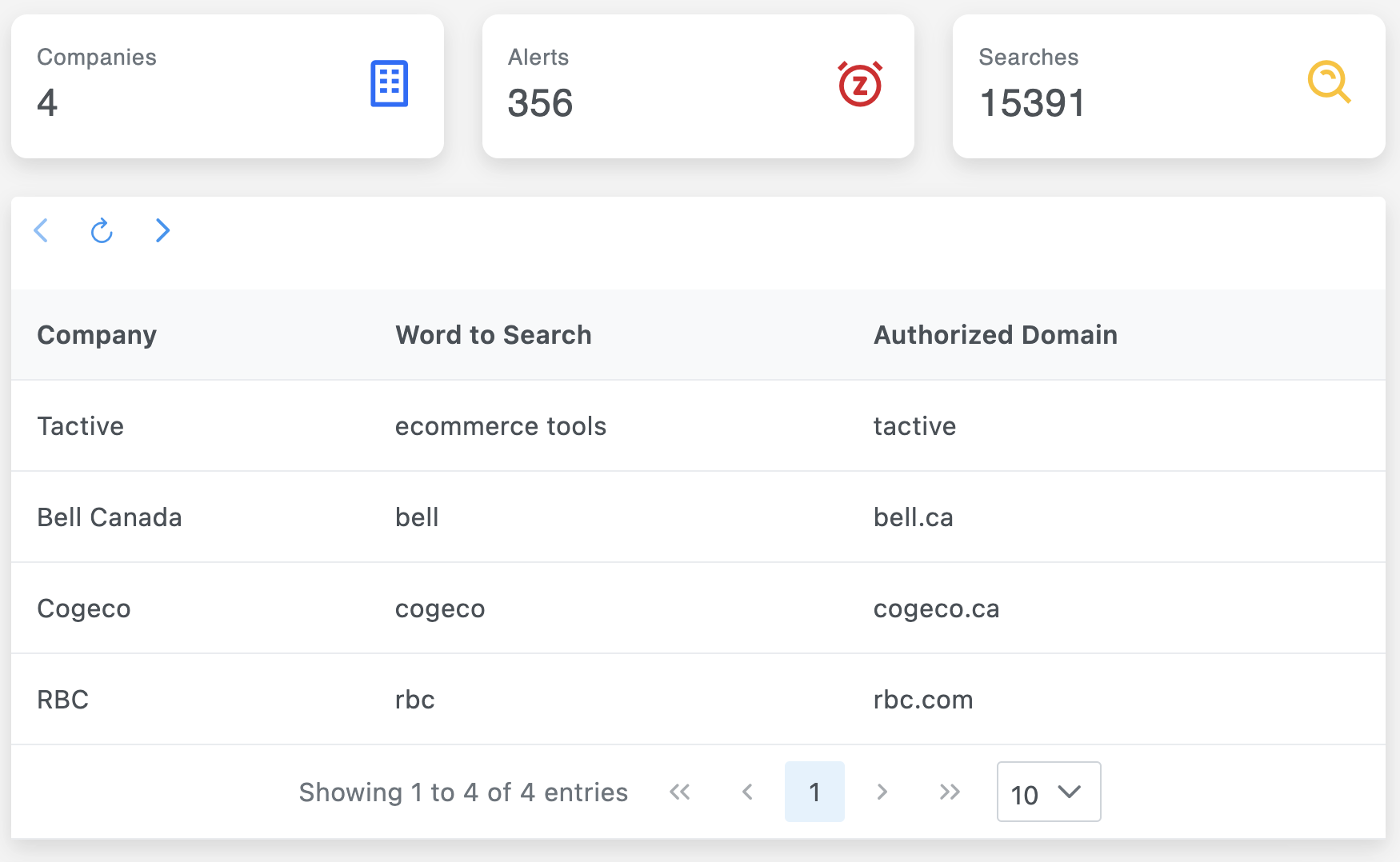This screenshot has width=1400, height=862.
Task: Select the Tactive company row
Action: [80, 426]
